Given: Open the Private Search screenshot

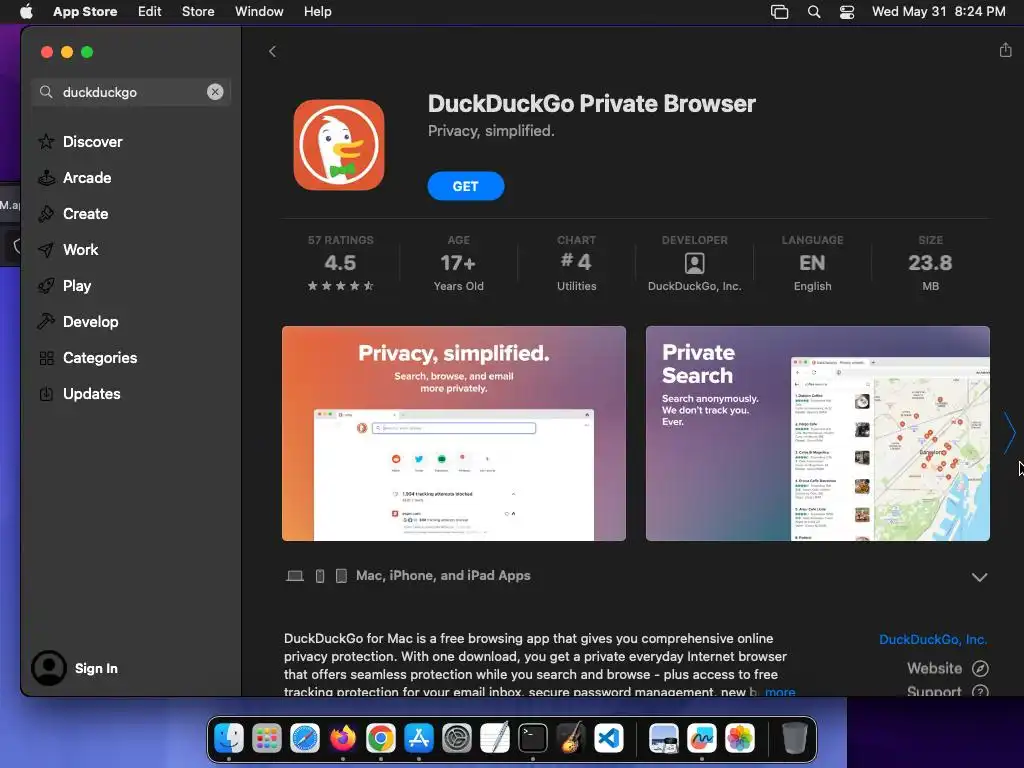Looking at the screenshot, I should point(818,434).
